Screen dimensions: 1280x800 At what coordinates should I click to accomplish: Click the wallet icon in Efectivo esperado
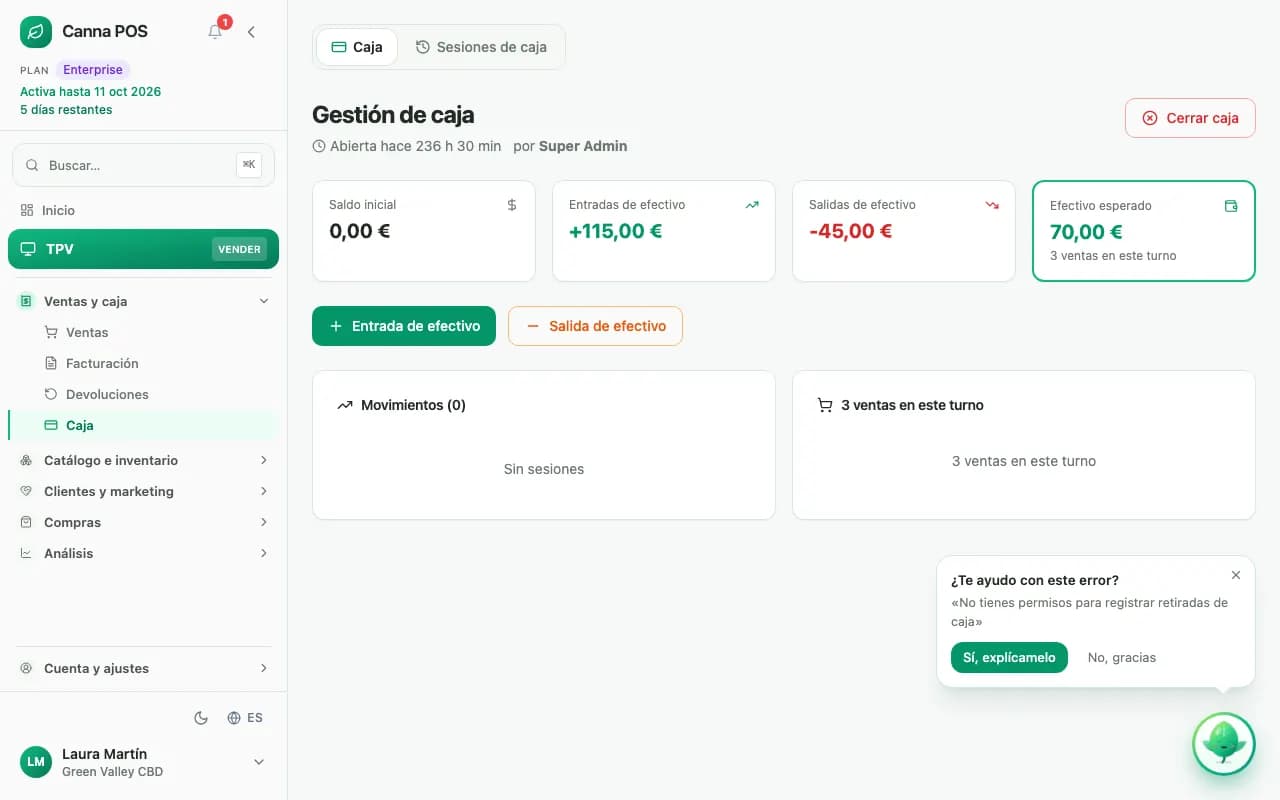(x=1231, y=206)
